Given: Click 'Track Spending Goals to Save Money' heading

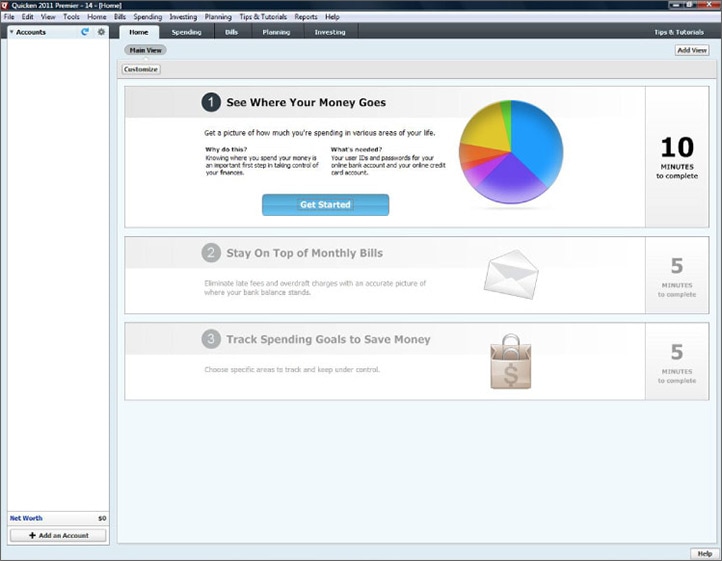Looking at the screenshot, I should 328,339.
